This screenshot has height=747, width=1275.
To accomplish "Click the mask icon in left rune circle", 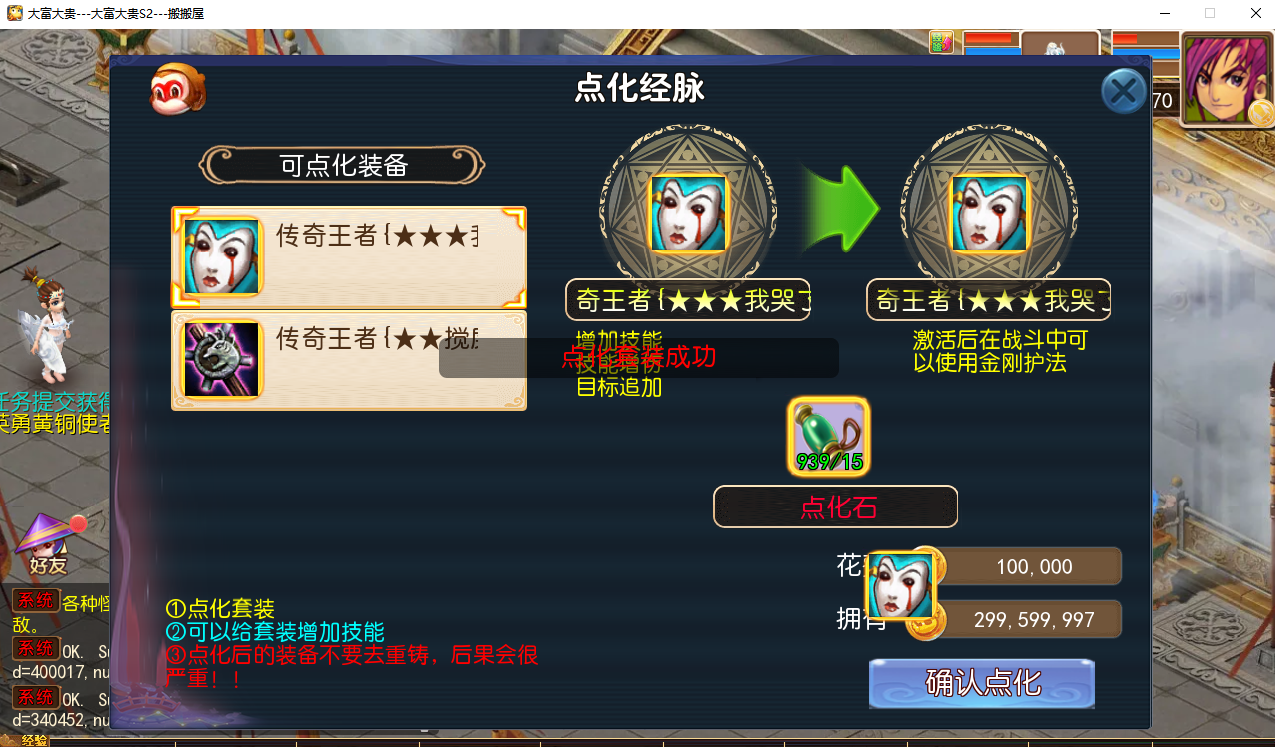I will (688, 213).
